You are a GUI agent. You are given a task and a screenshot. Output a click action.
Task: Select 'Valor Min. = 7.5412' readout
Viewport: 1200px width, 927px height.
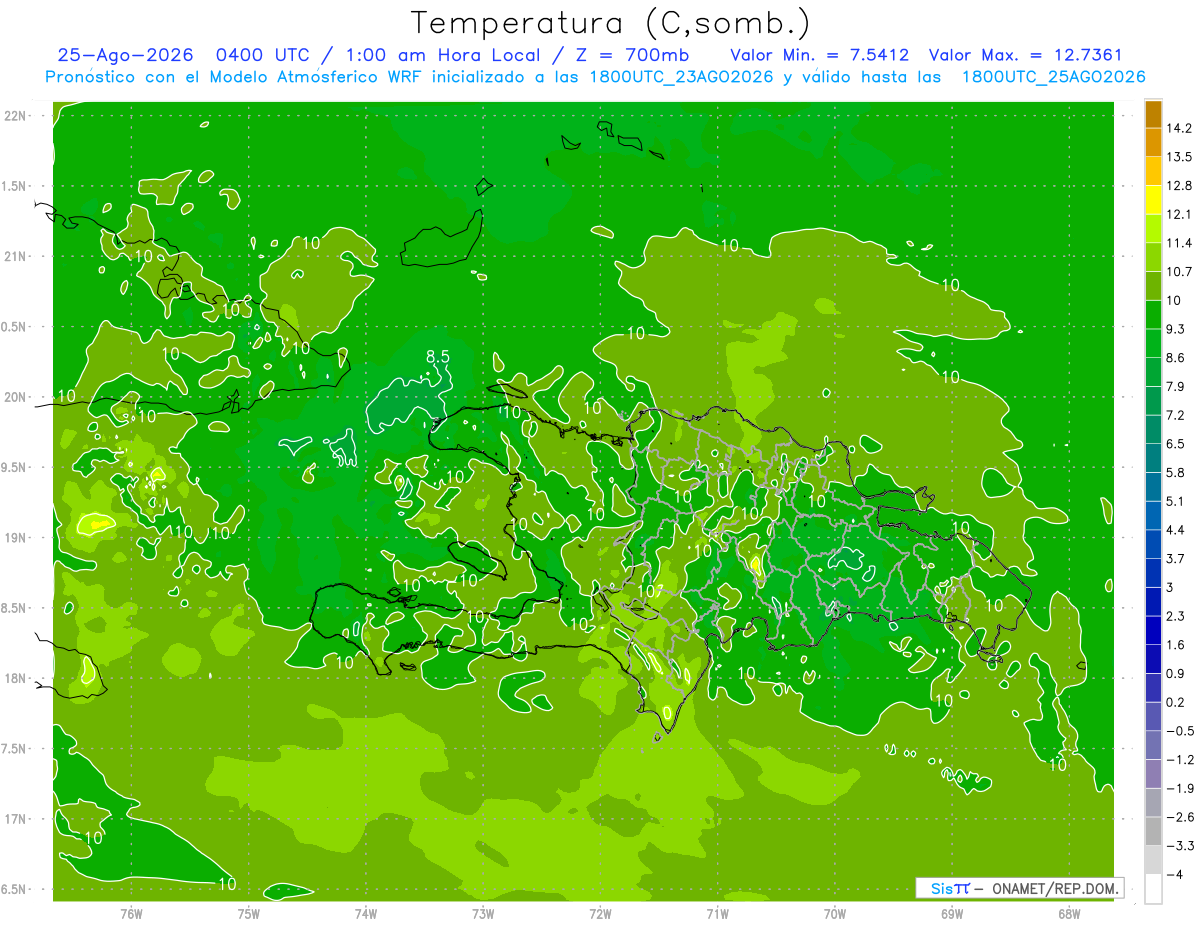pos(820,55)
